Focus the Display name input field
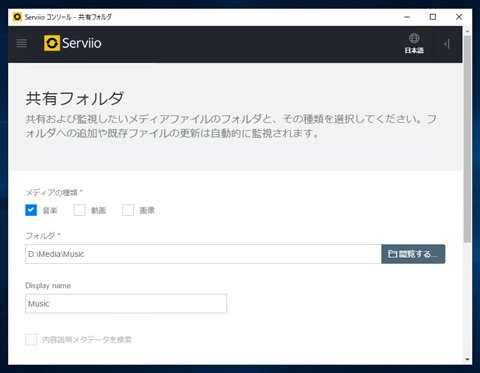 pyautogui.click(x=126, y=304)
